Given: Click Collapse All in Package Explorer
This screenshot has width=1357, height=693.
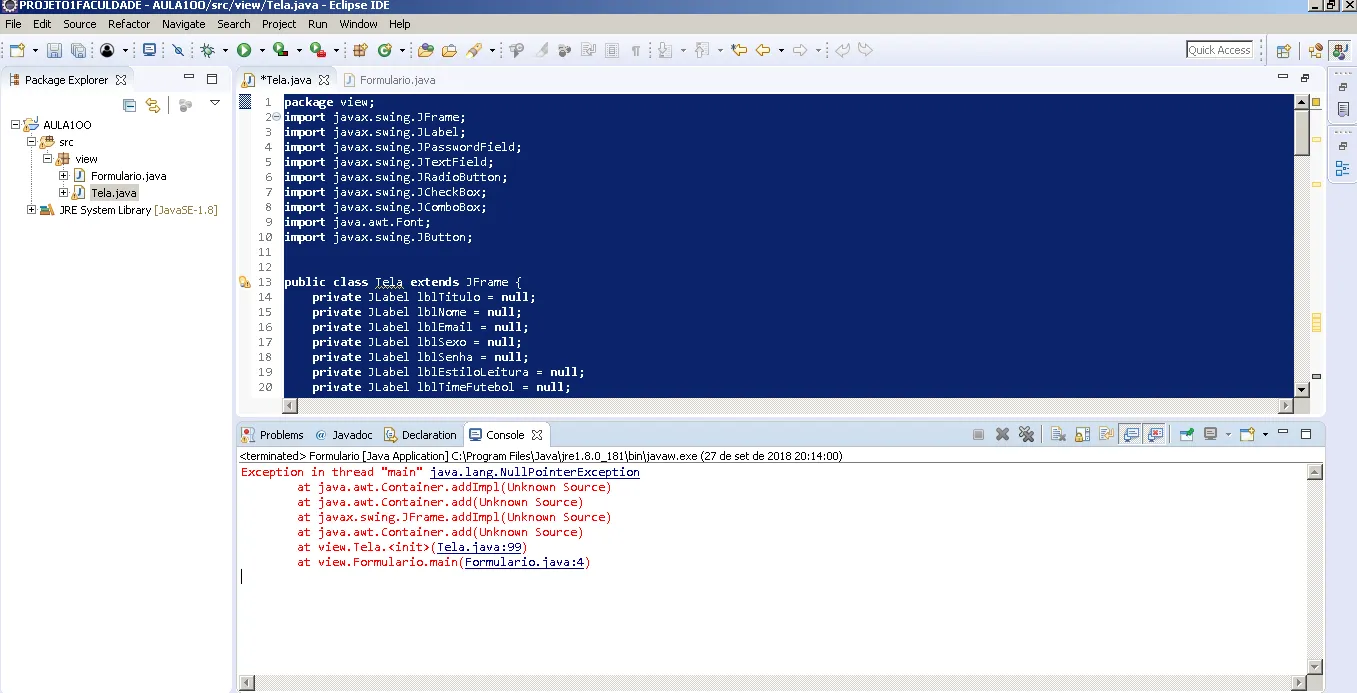Looking at the screenshot, I should coord(129,105).
